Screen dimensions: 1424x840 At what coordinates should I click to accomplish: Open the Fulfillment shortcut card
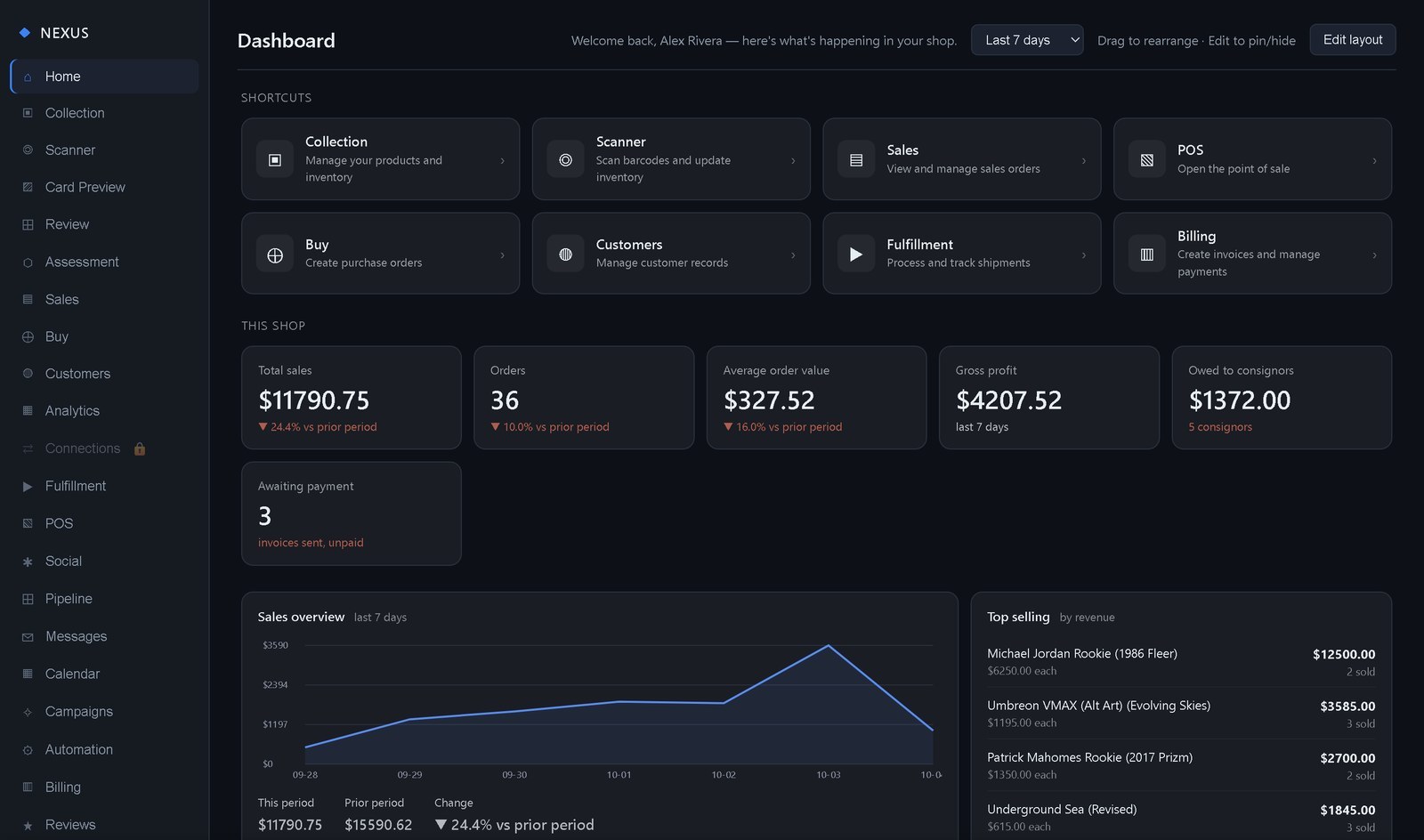click(x=962, y=254)
